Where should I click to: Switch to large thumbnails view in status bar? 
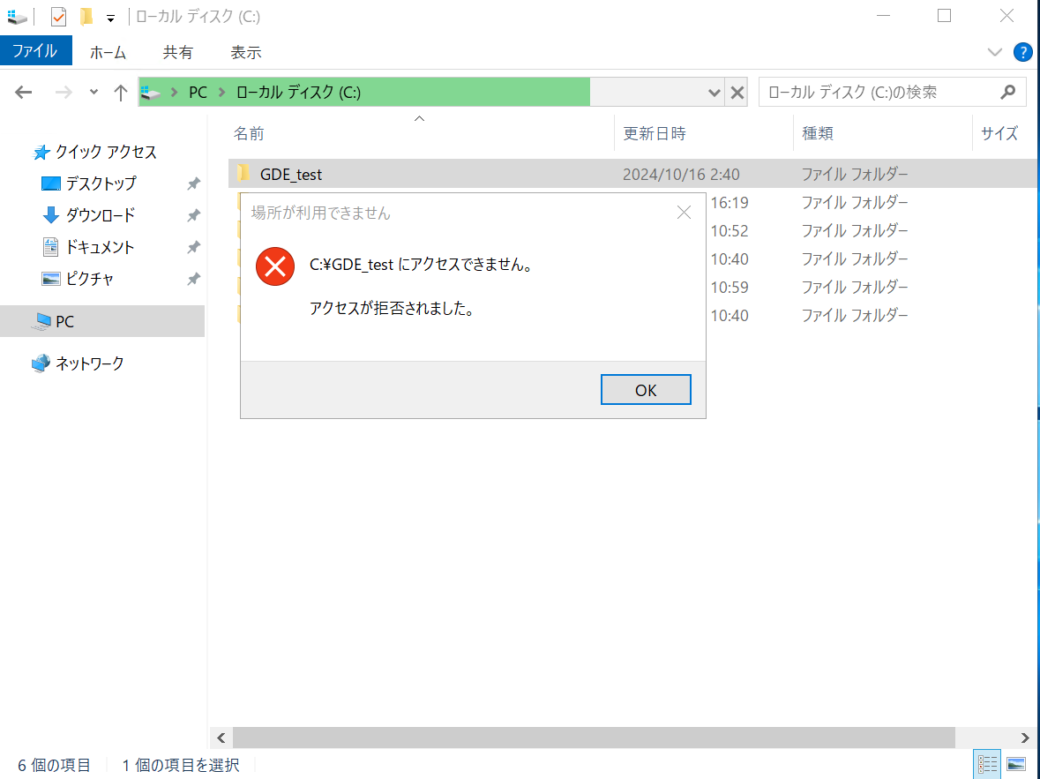pyautogui.click(x=1018, y=764)
